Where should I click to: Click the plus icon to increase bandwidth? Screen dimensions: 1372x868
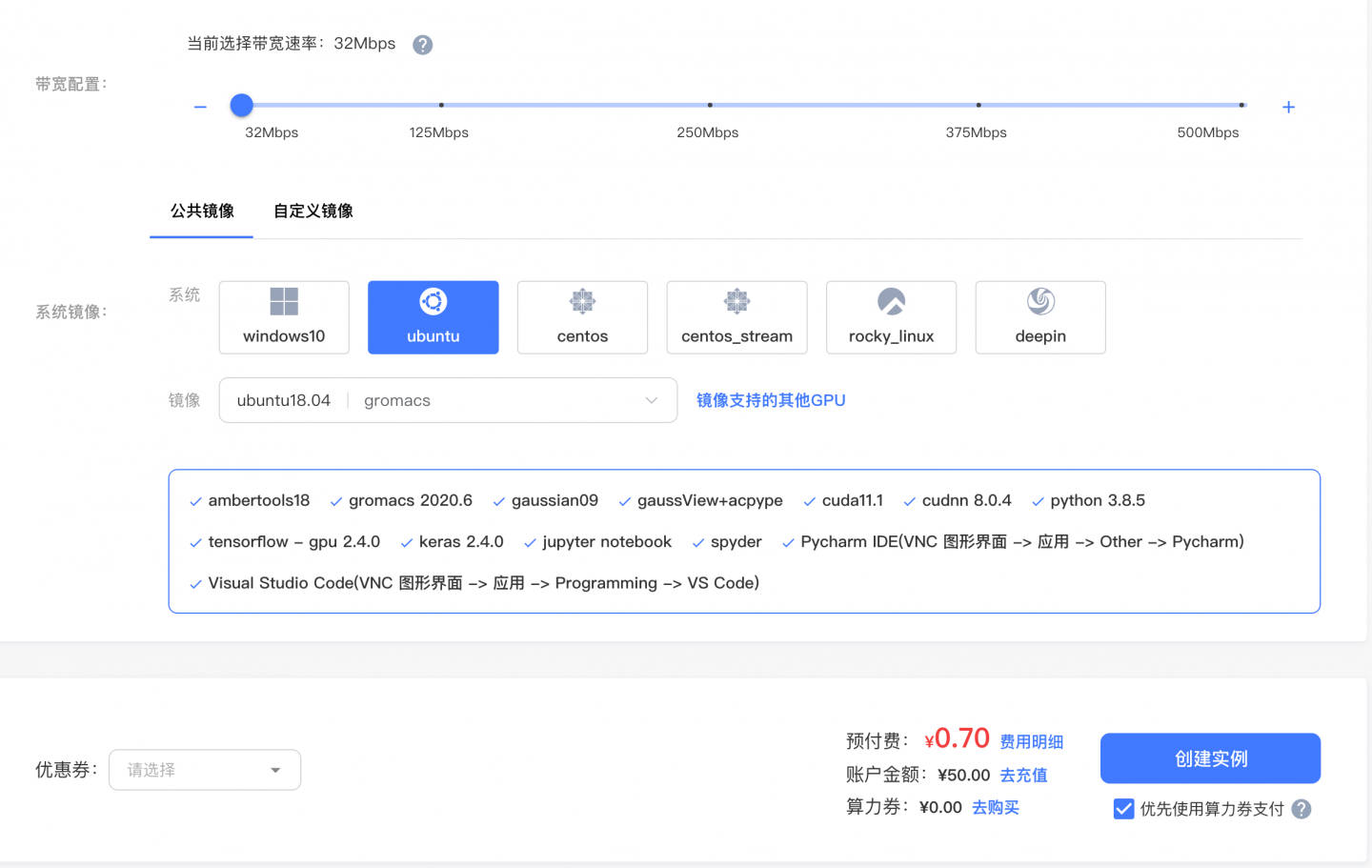tap(1288, 108)
